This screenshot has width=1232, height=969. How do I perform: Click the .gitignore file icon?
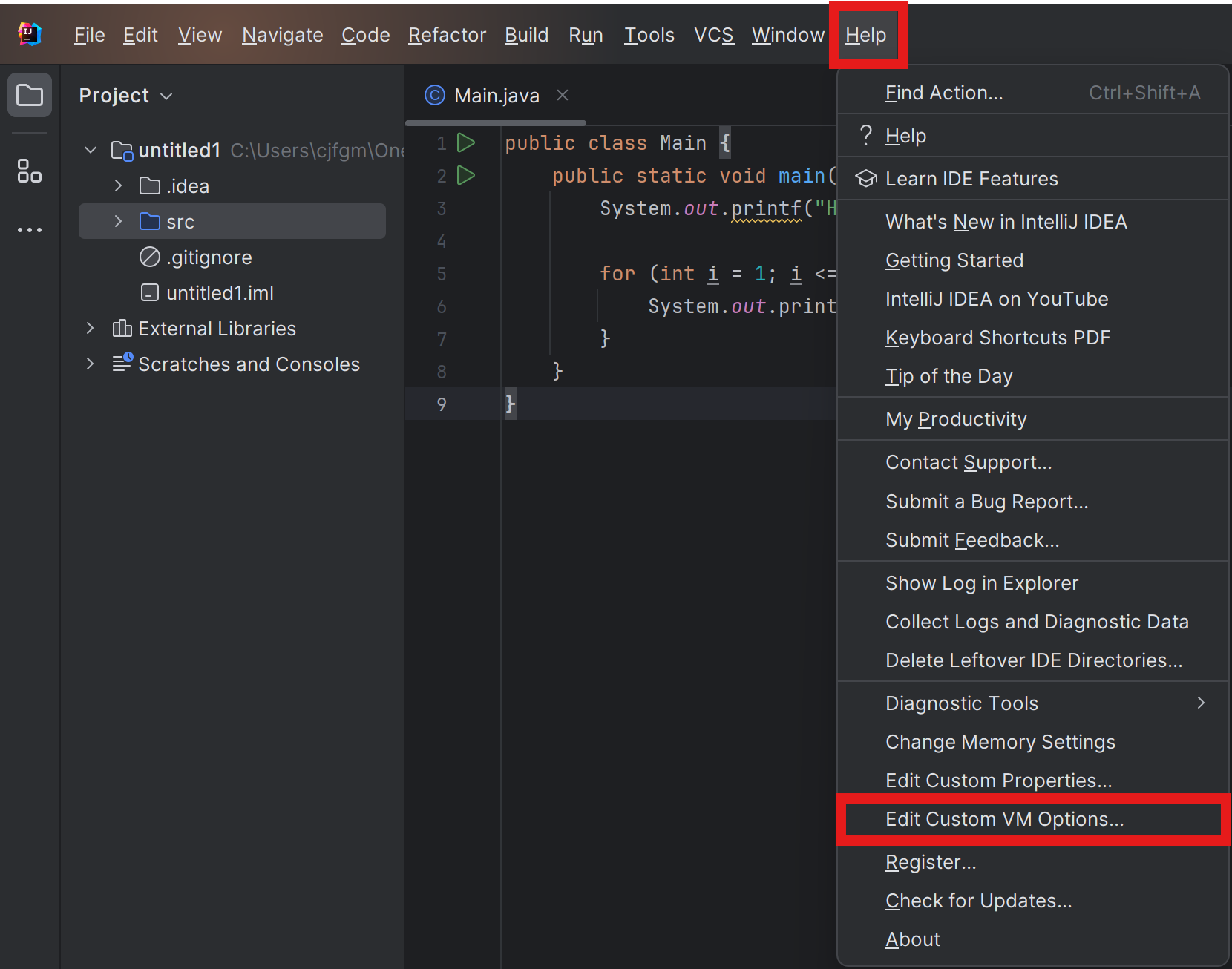(x=150, y=257)
